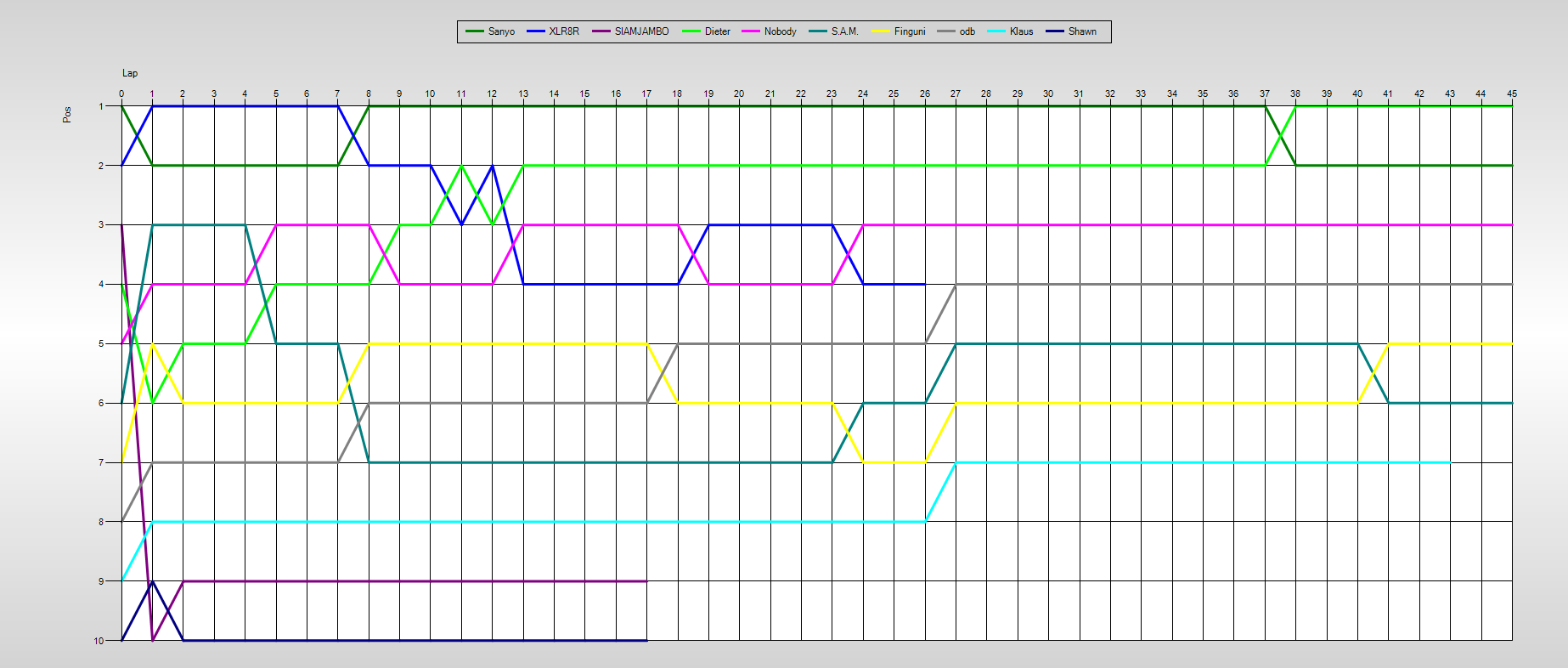This screenshot has width=1568, height=668.
Task: Click the purple SIAMJAMBO legend swatch
Action: [601, 31]
